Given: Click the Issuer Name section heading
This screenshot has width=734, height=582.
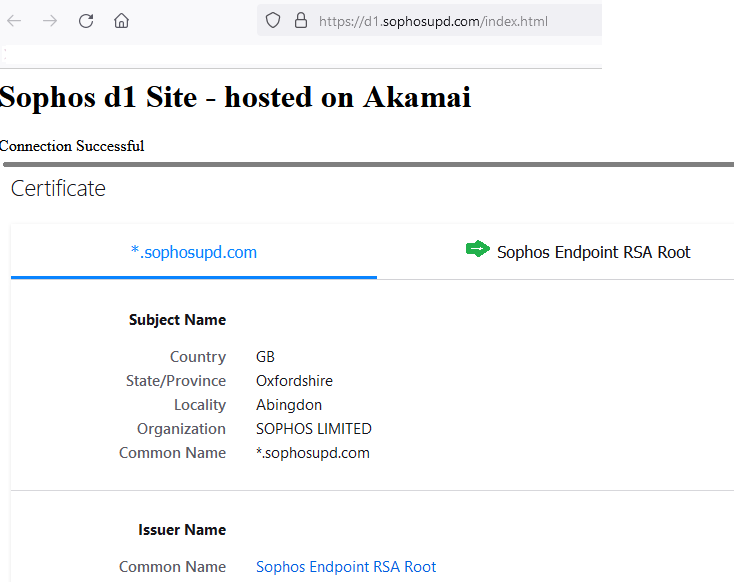Looking at the screenshot, I should click(x=182, y=530).
